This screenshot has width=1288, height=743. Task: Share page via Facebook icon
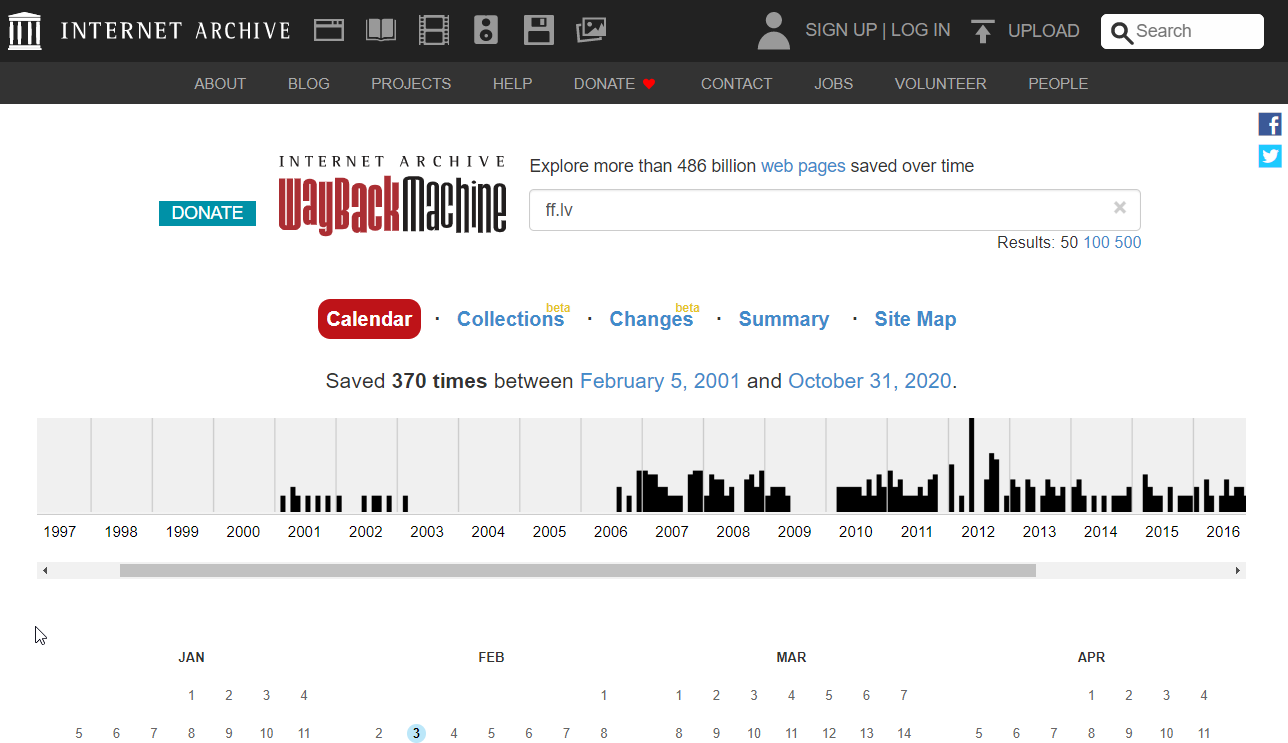pyautogui.click(x=1270, y=125)
